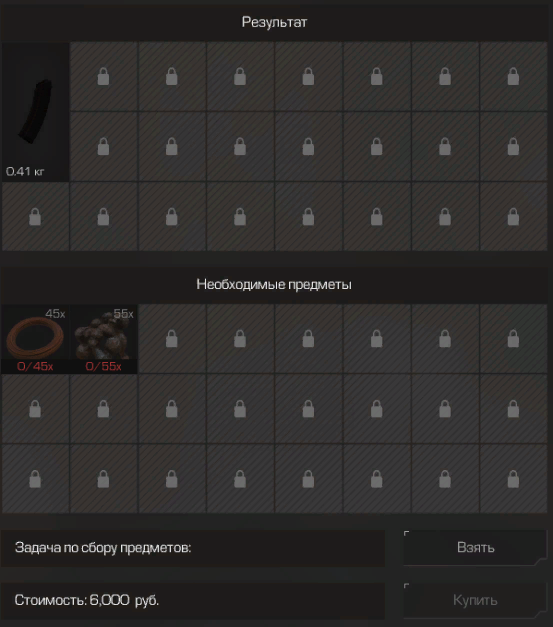The image size is (553, 627).
Task: Click the 0.41 кг weight label
Action: [x=25, y=172]
